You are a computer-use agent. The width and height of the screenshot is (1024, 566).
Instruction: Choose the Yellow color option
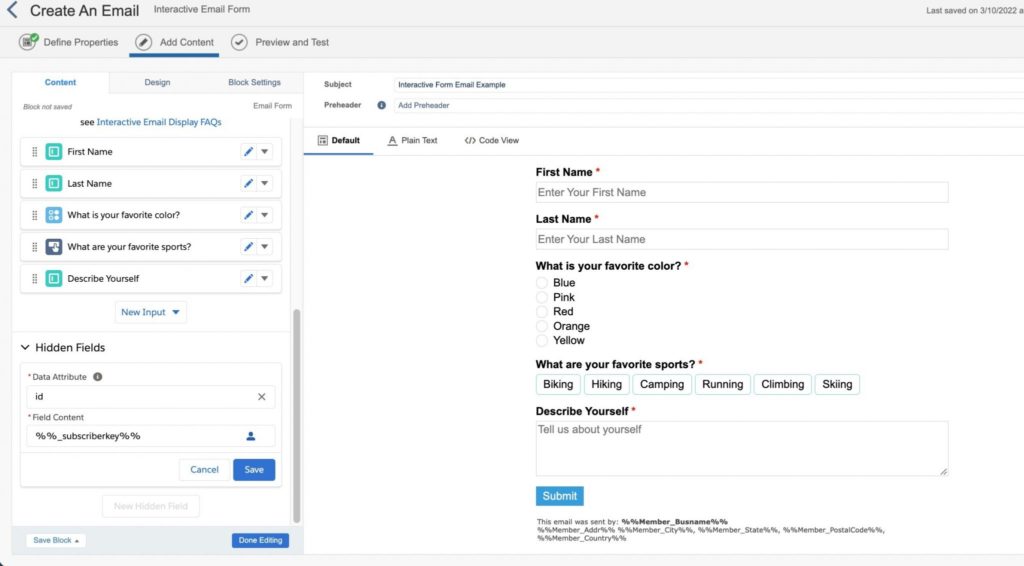tap(543, 341)
